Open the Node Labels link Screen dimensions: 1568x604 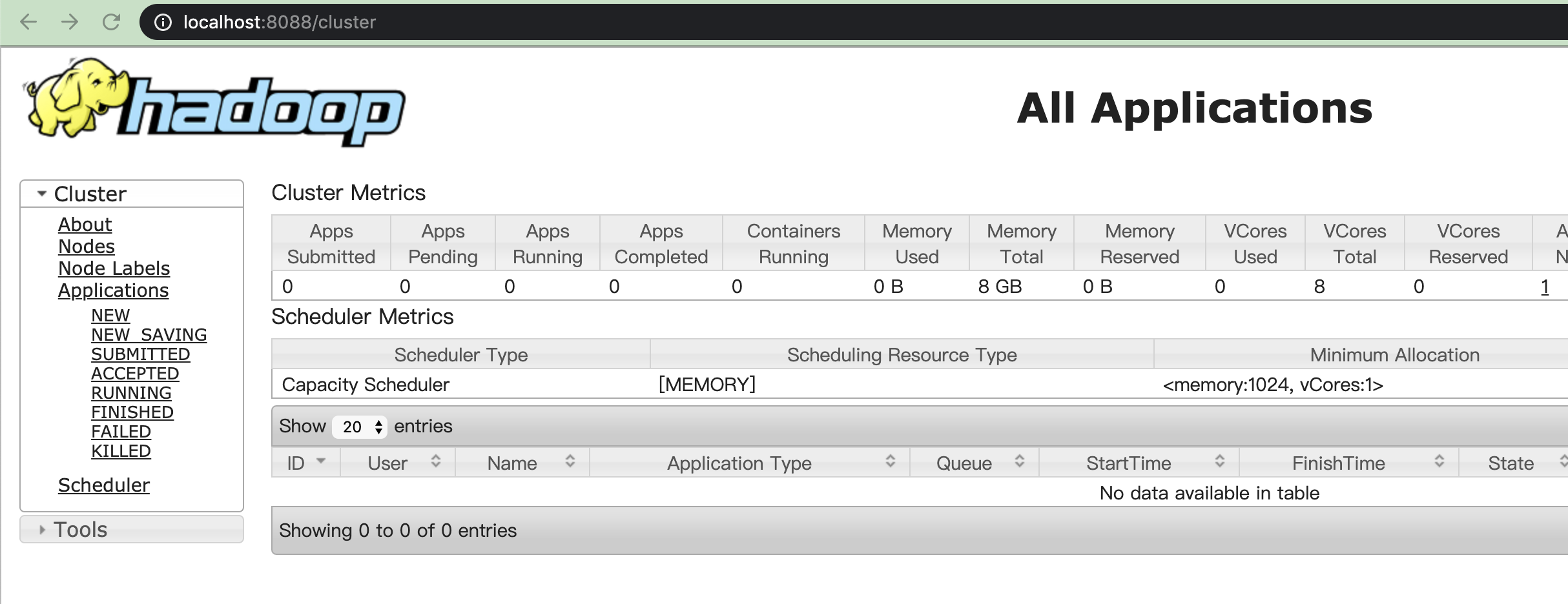pyautogui.click(x=114, y=268)
